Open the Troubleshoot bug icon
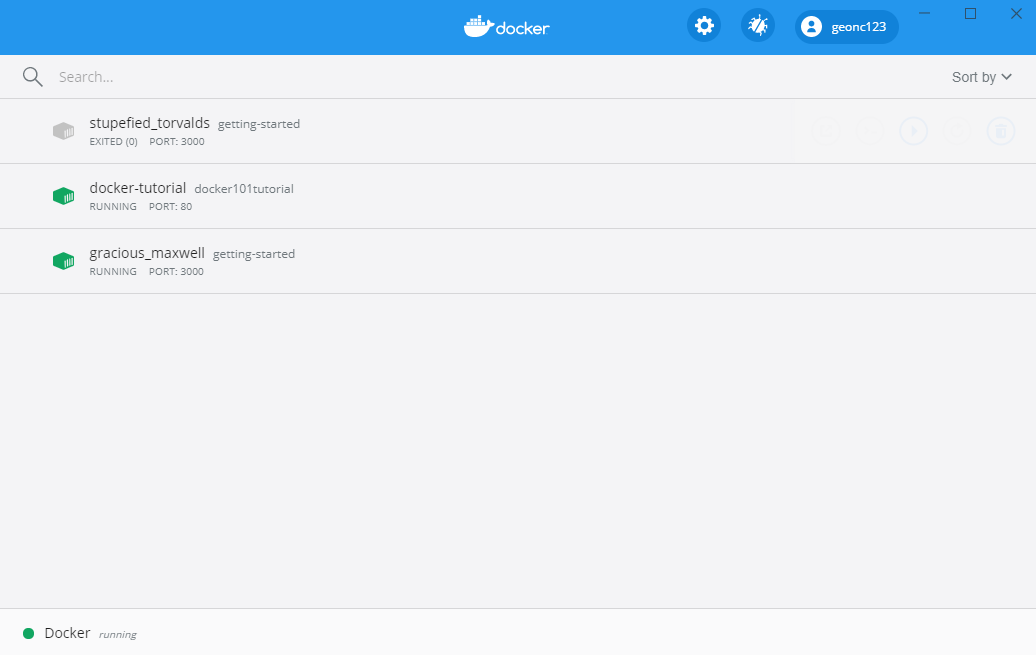The width and height of the screenshot is (1036, 655). pyautogui.click(x=757, y=26)
